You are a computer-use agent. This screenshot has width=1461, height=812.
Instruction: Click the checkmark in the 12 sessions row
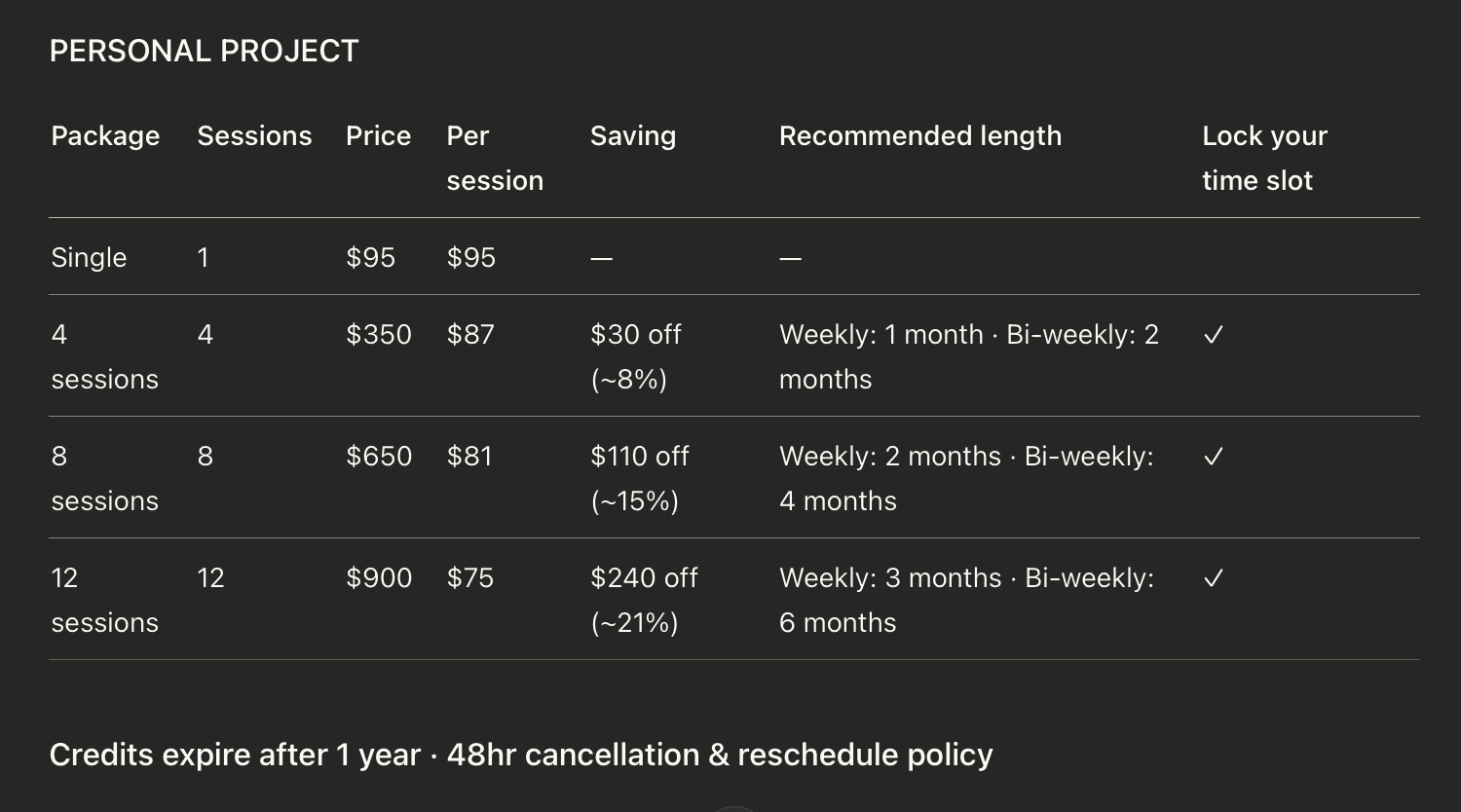1213,578
